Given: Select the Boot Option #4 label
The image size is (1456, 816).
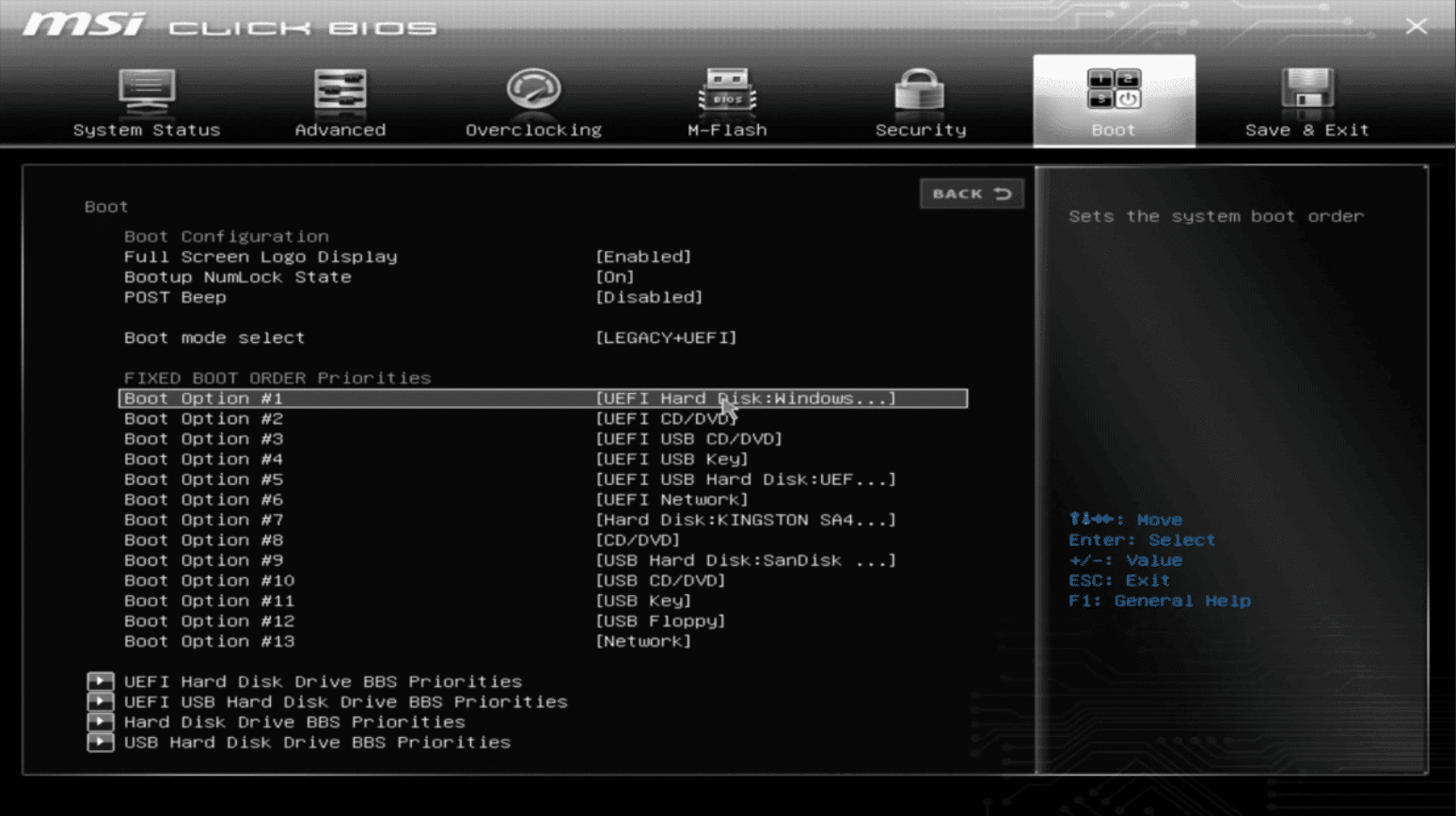Looking at the screenshot, I should pyautogui.click(x=203, y=459).
